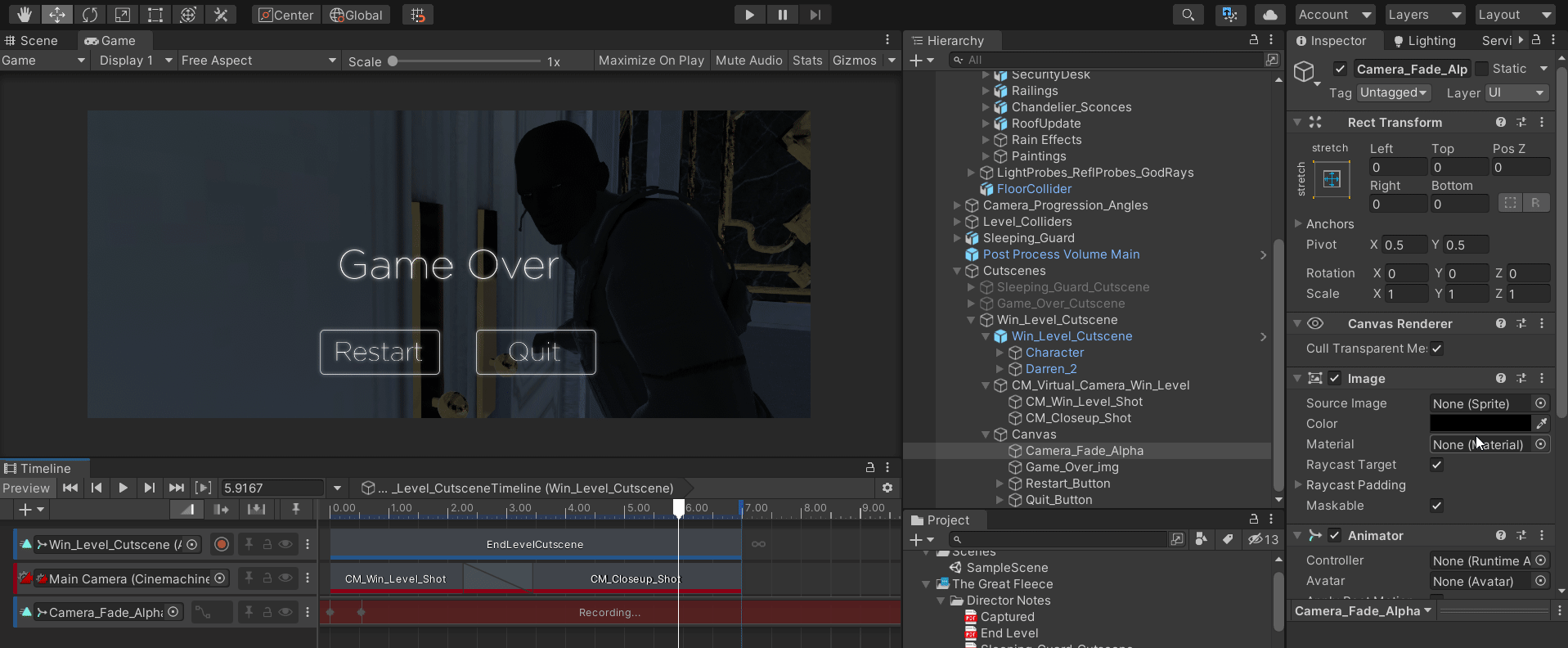Go to next frame in Timeline

click(149, 488)
